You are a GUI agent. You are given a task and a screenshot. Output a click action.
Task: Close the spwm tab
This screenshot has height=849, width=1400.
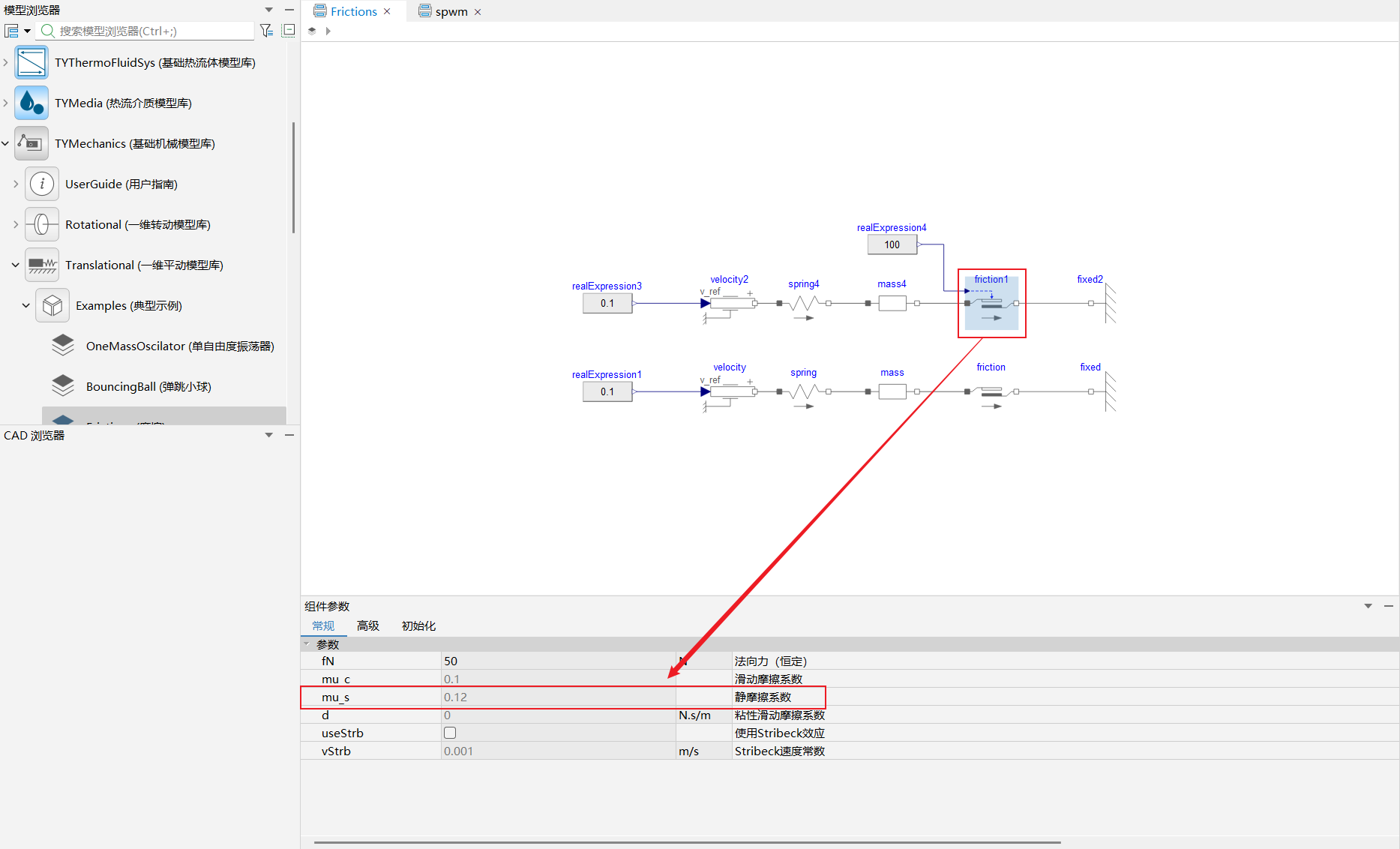coord(478,12)
